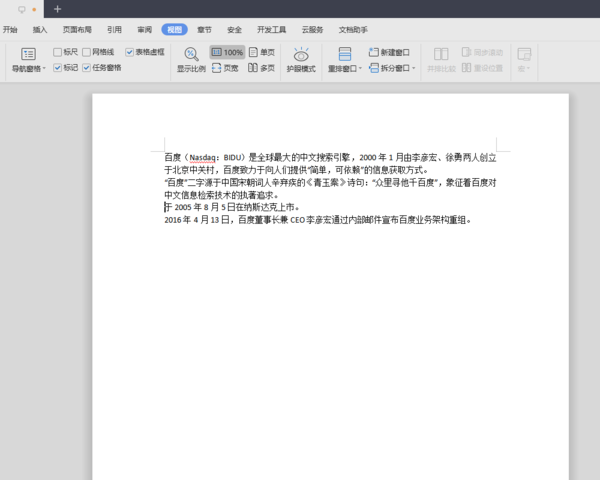Switch to 多页 multi-page view
This screenshot has width=600, height=480.
(x=262, y=68)
